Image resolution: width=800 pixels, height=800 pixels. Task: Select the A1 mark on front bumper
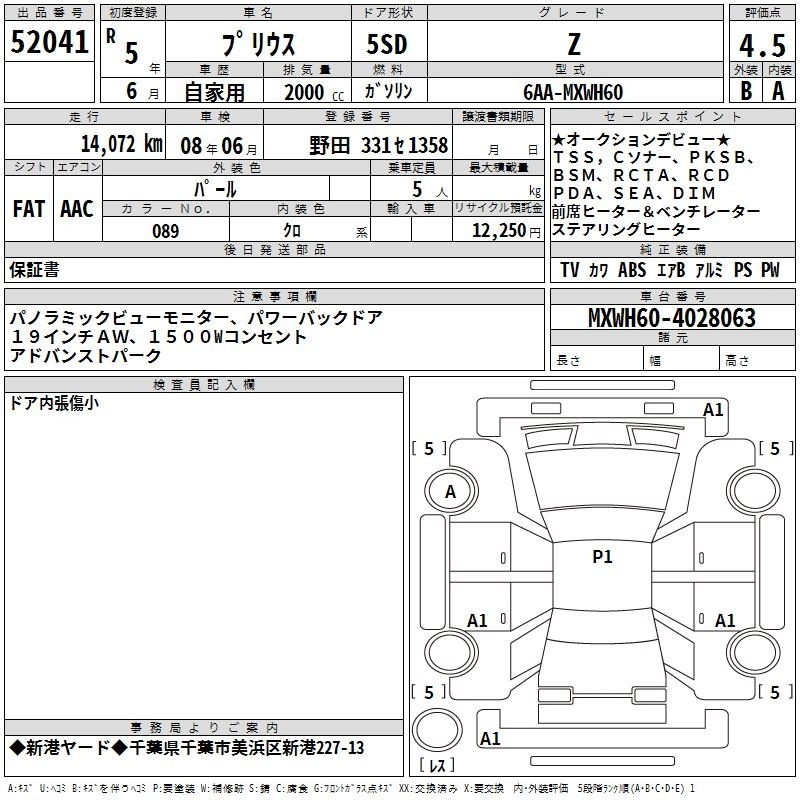[x=713, y=410]
